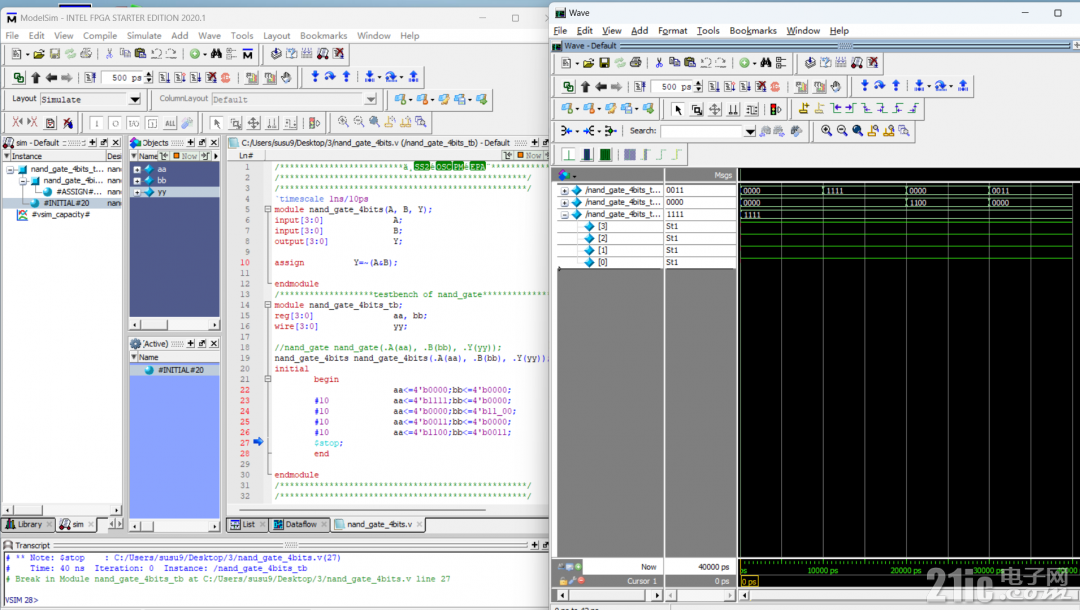Screen dimensions: 1080x610
Task: Undock the Objects panel
Action: (x=202, y=143)
